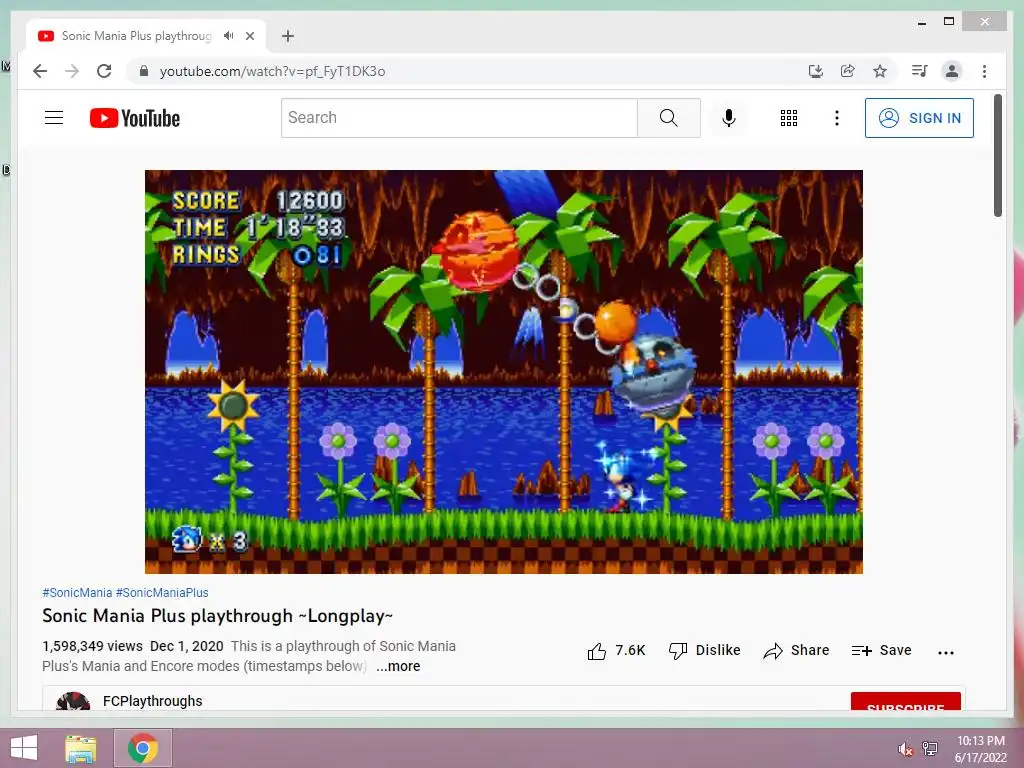This screenshot has width=1024, height=768.
Task: Search with your voice microphone icon
Action: (x=729, y=118)
